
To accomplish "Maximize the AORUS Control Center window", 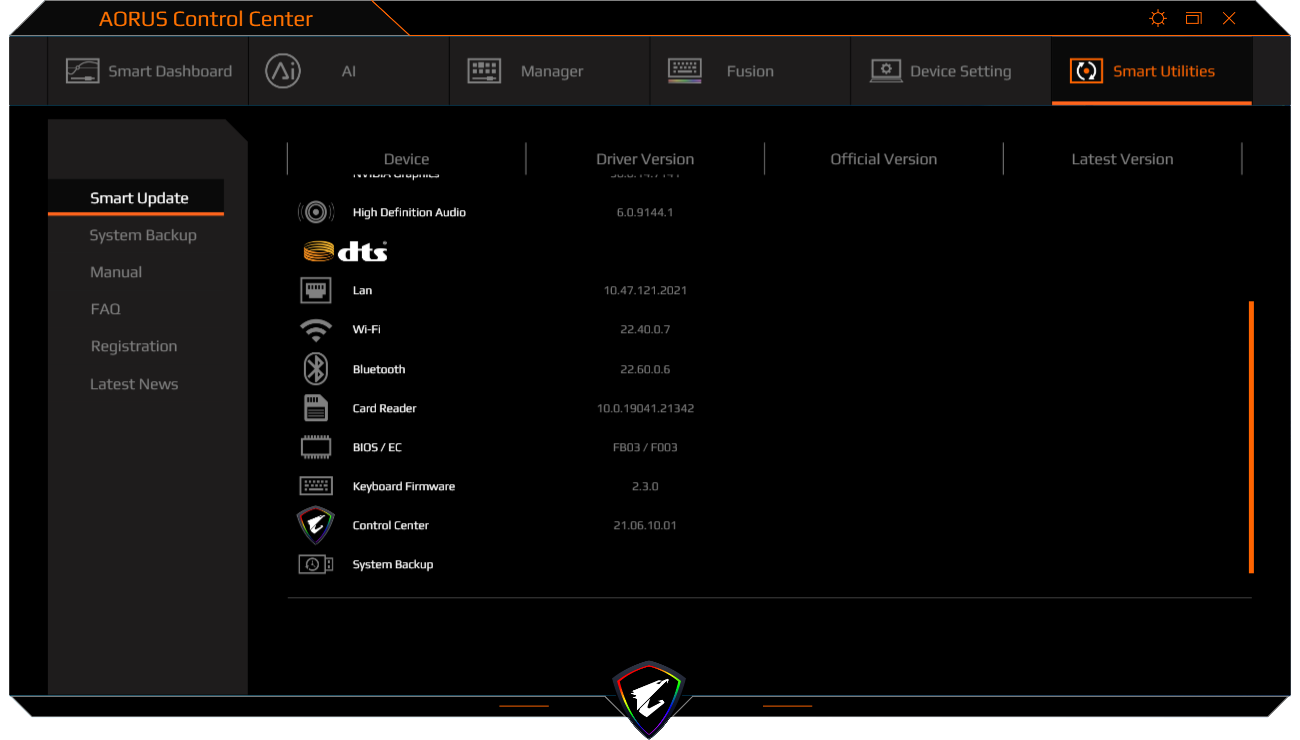I will (1193, 18).
